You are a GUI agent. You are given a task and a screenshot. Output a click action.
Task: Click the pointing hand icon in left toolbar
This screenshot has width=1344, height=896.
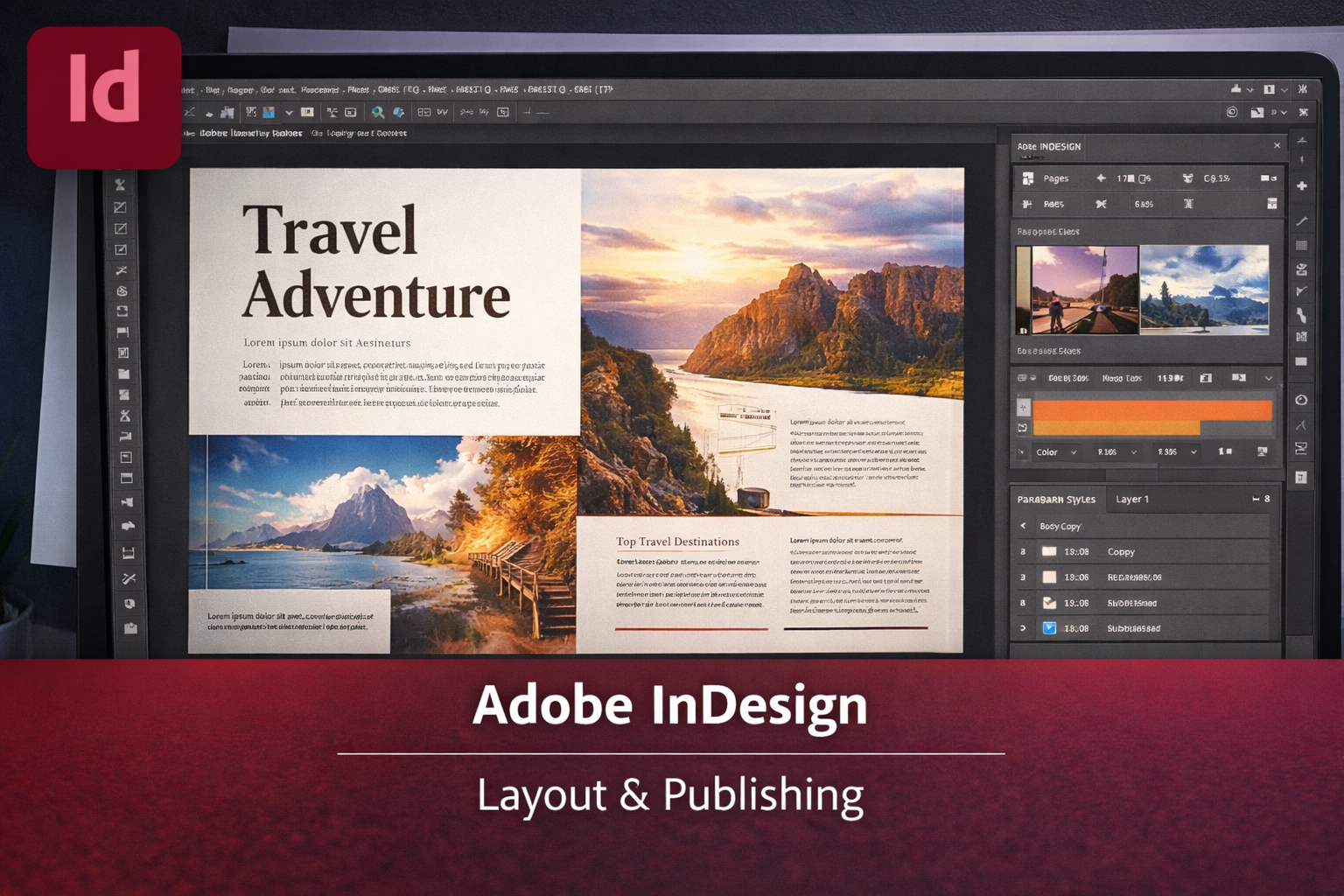point(128,526)
